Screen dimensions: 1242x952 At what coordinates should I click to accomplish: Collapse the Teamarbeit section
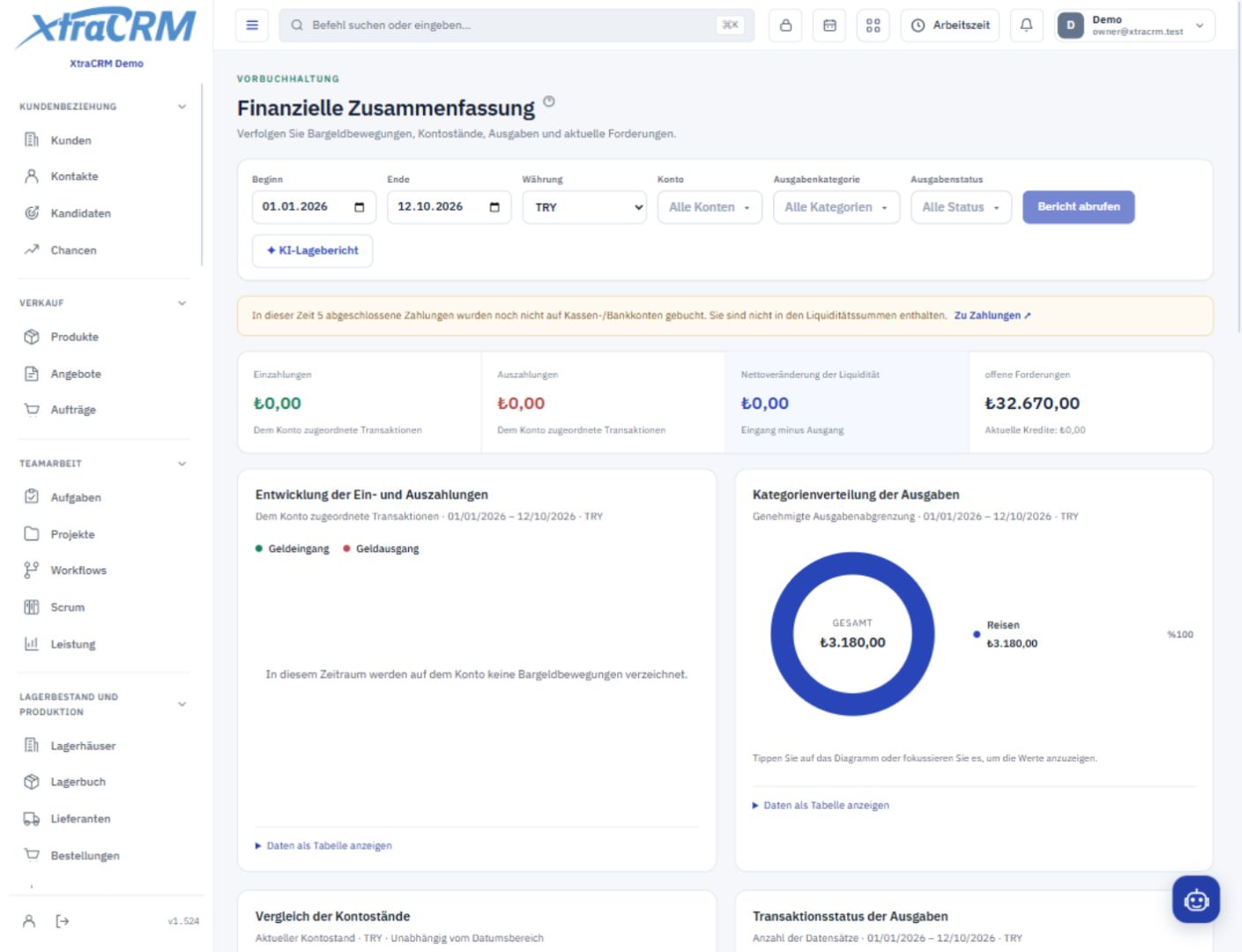[x=182, y=464]
